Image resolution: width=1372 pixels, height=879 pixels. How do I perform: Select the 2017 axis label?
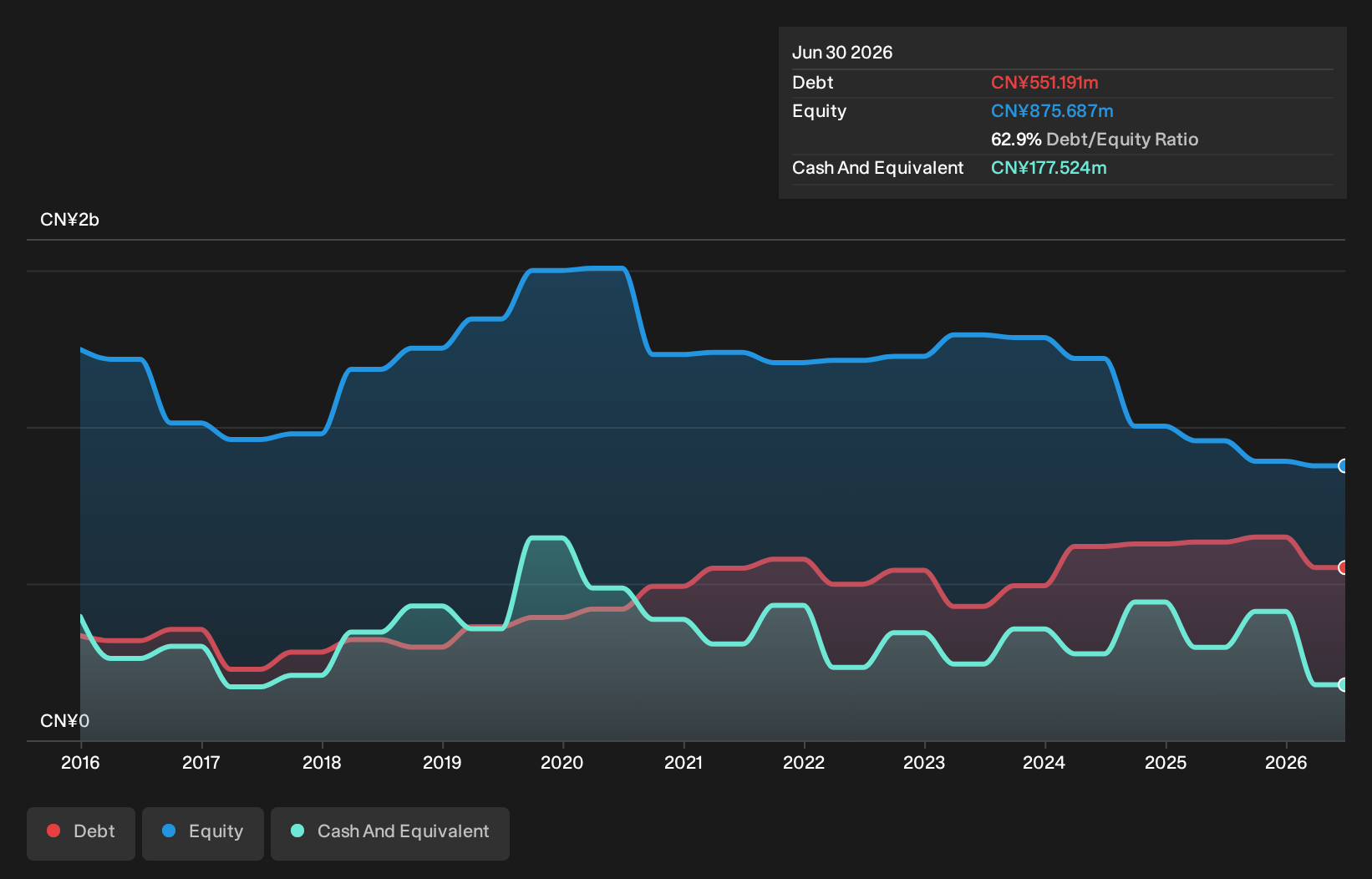coord(201,762)
